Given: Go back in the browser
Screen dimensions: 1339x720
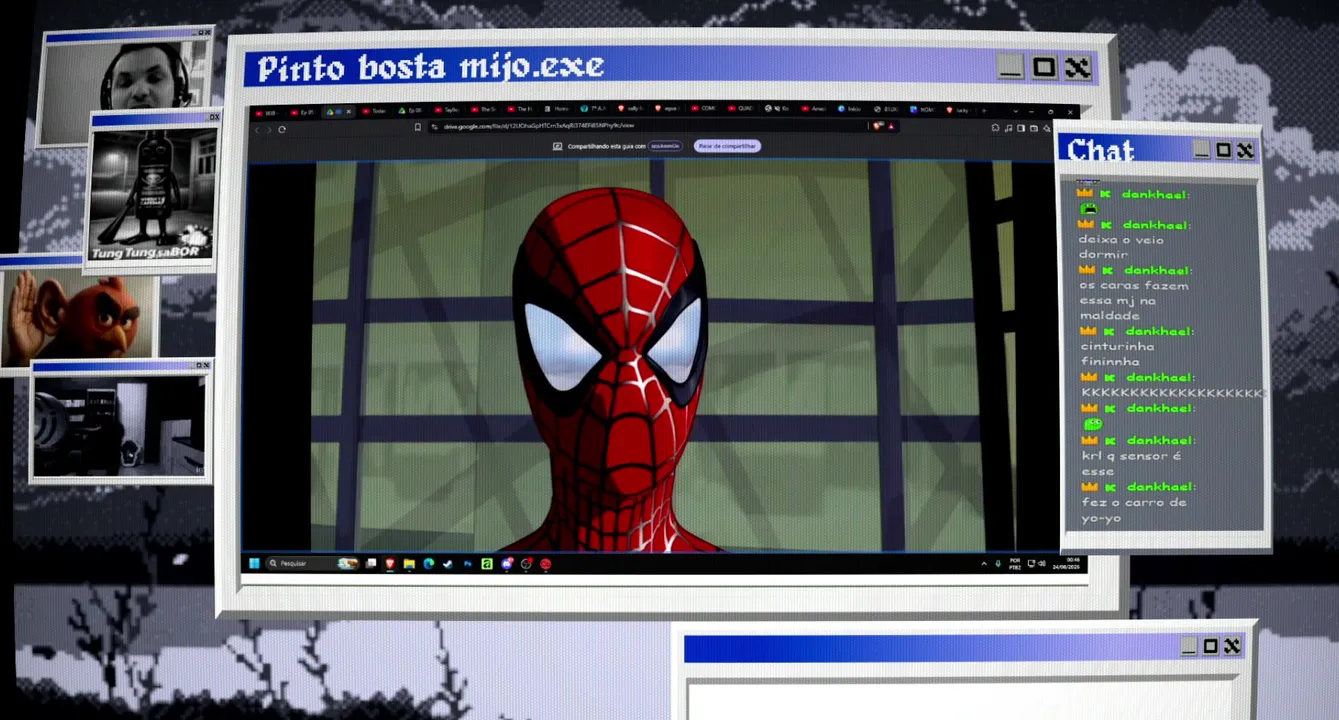Looking at the screenshot, I should 257,129.
